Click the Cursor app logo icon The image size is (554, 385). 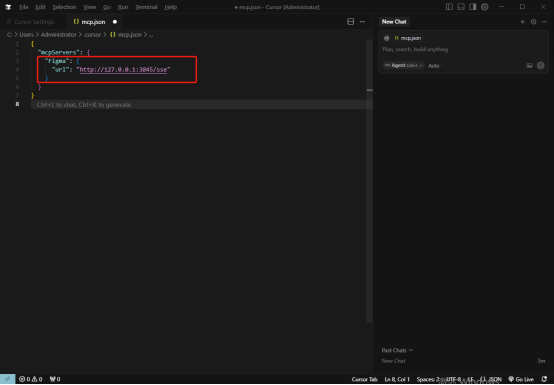point(8,7)
